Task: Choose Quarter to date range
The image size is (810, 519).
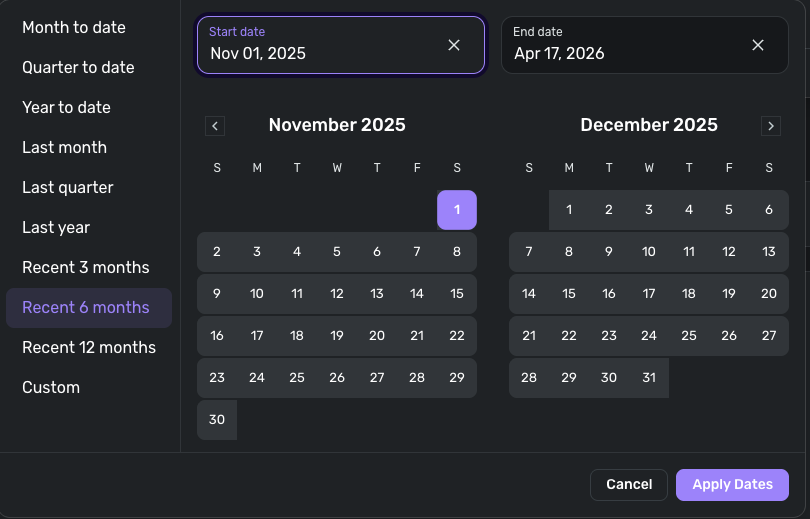Action: pyautogui.click(x=78, y=67)
